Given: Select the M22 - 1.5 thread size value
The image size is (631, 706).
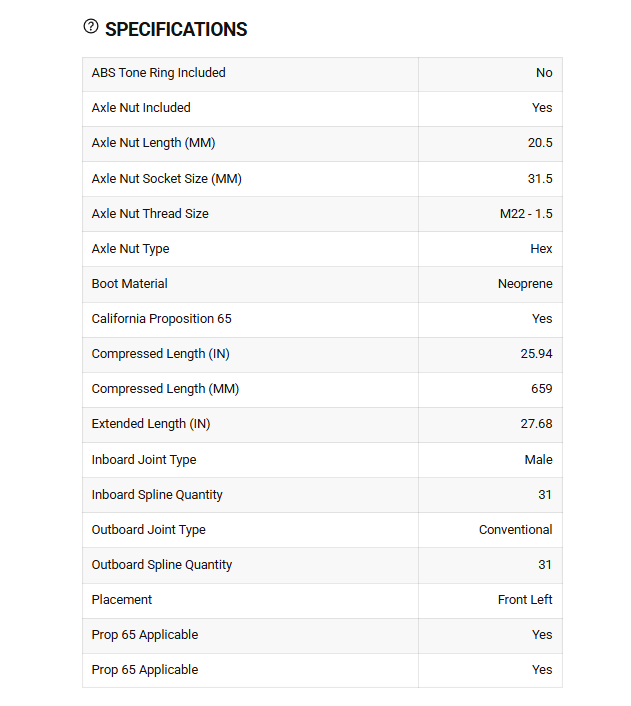Looking at the screenshot, I should 526,214.
